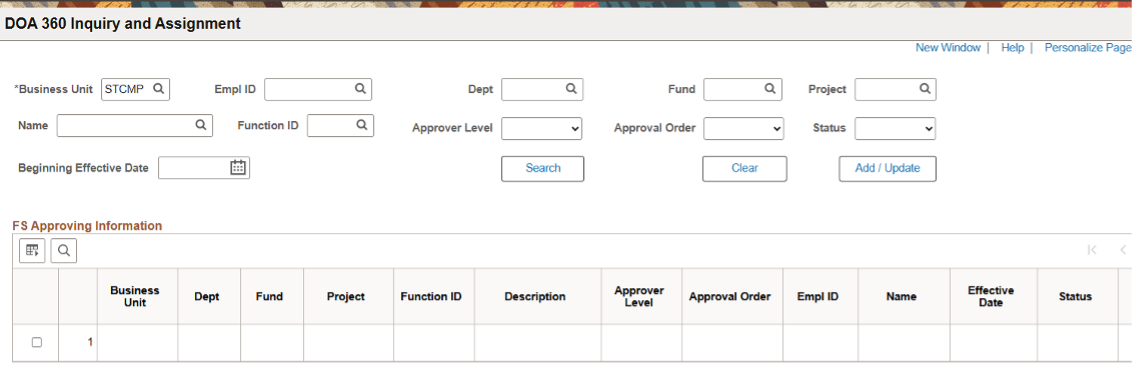1133x375 pixels.
Task: Sort by the grid's Name column header
Action: 901,296
